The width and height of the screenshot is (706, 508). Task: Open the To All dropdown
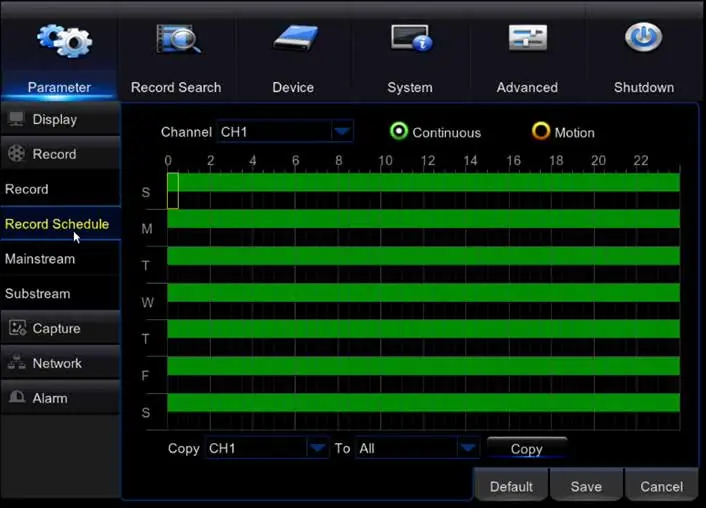coord(417,448)
